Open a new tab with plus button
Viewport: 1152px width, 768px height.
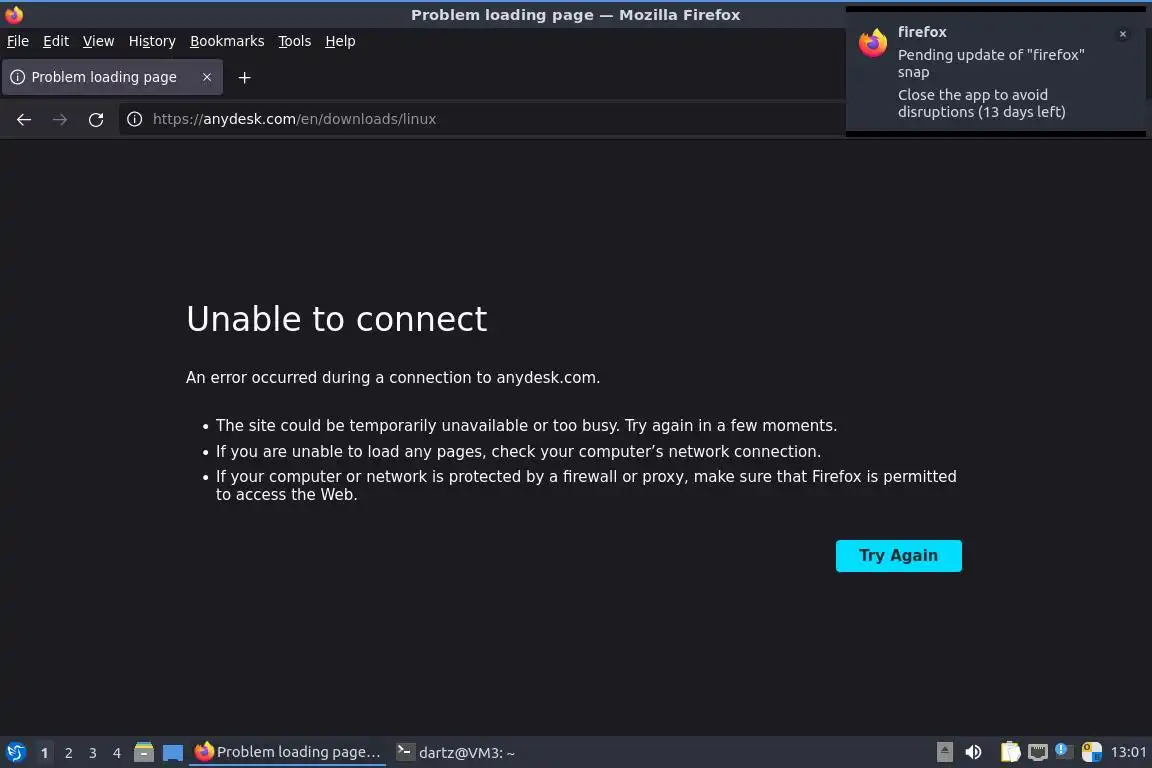pos(245,77)
